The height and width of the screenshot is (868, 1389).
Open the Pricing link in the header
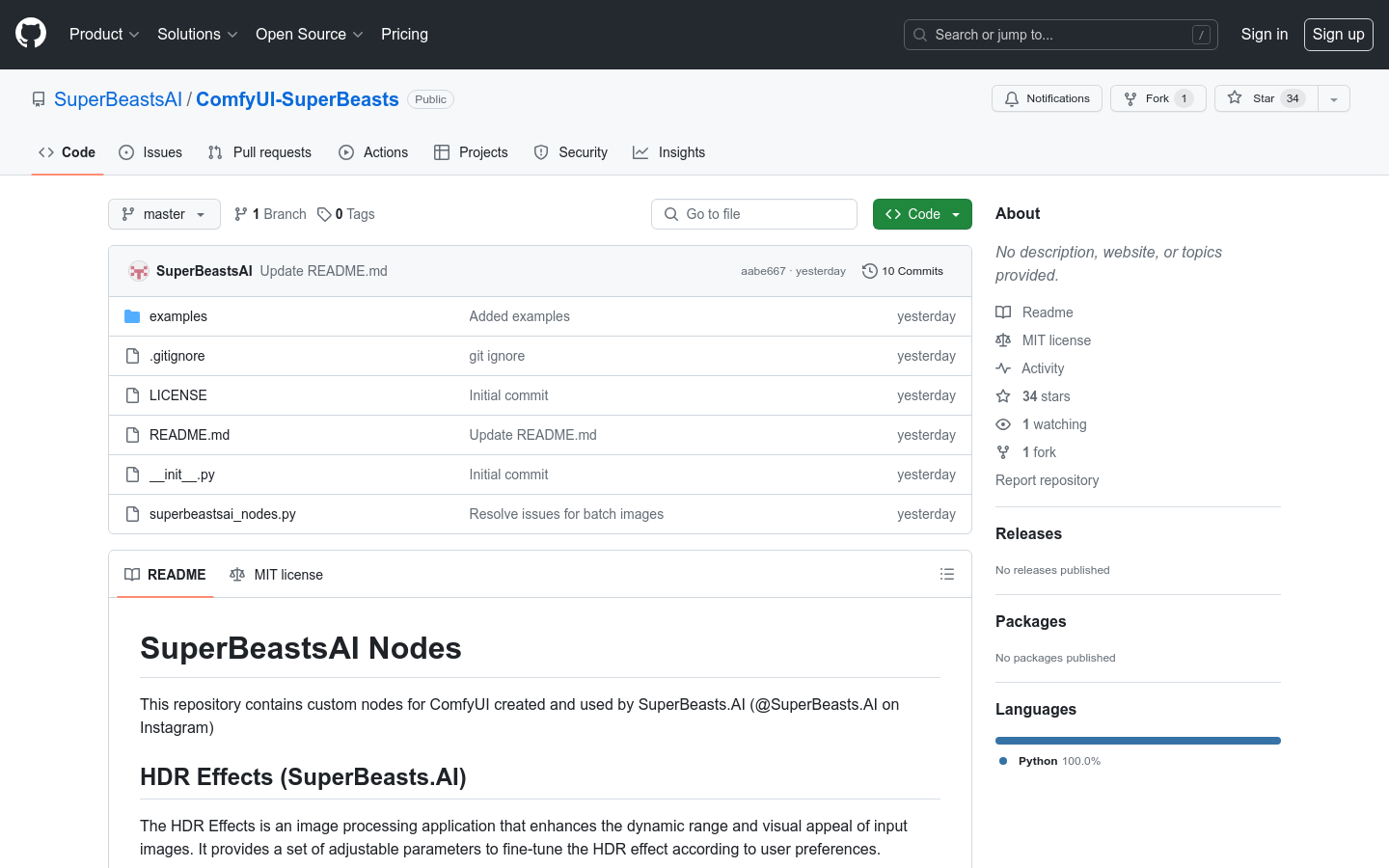point(404,34)
